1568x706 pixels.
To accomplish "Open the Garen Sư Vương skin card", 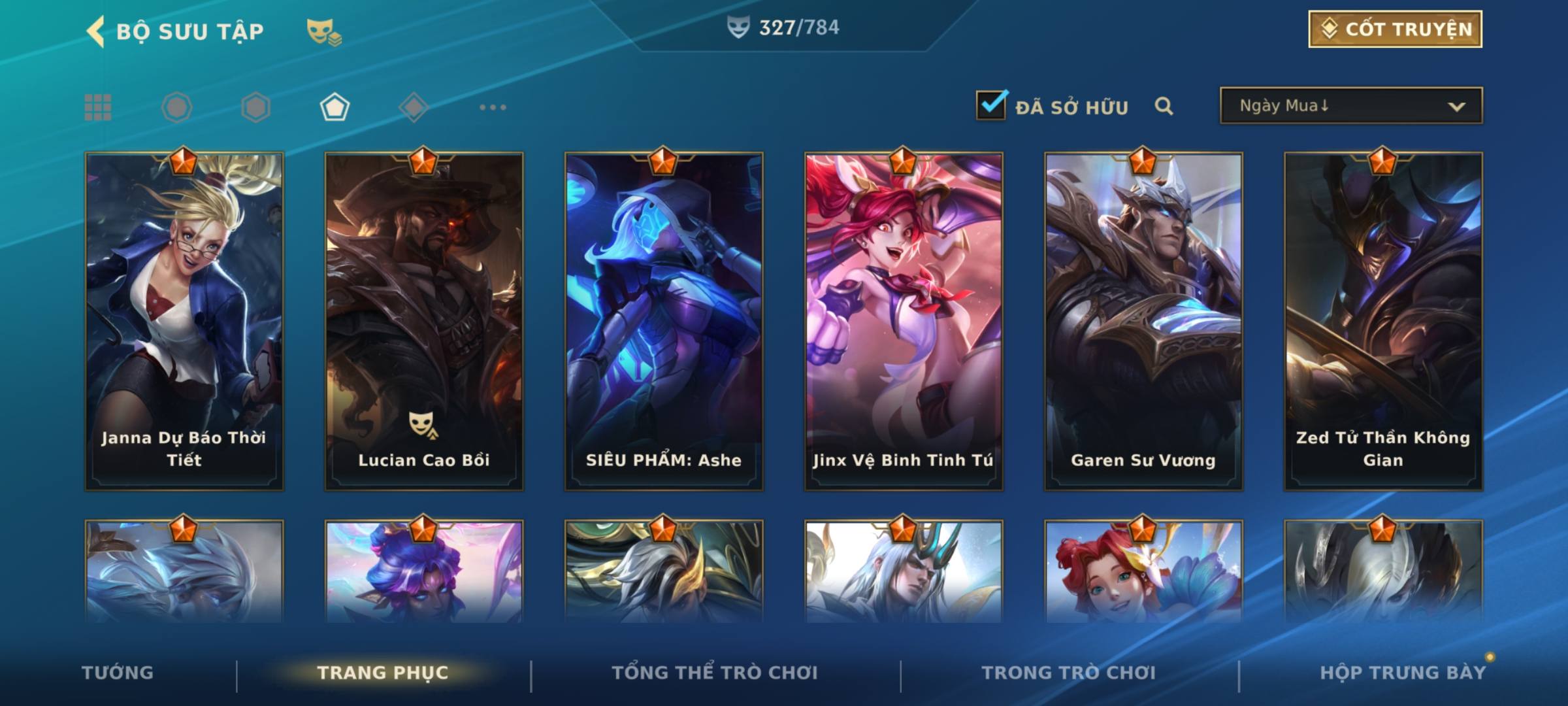I will pos(1143,320).
